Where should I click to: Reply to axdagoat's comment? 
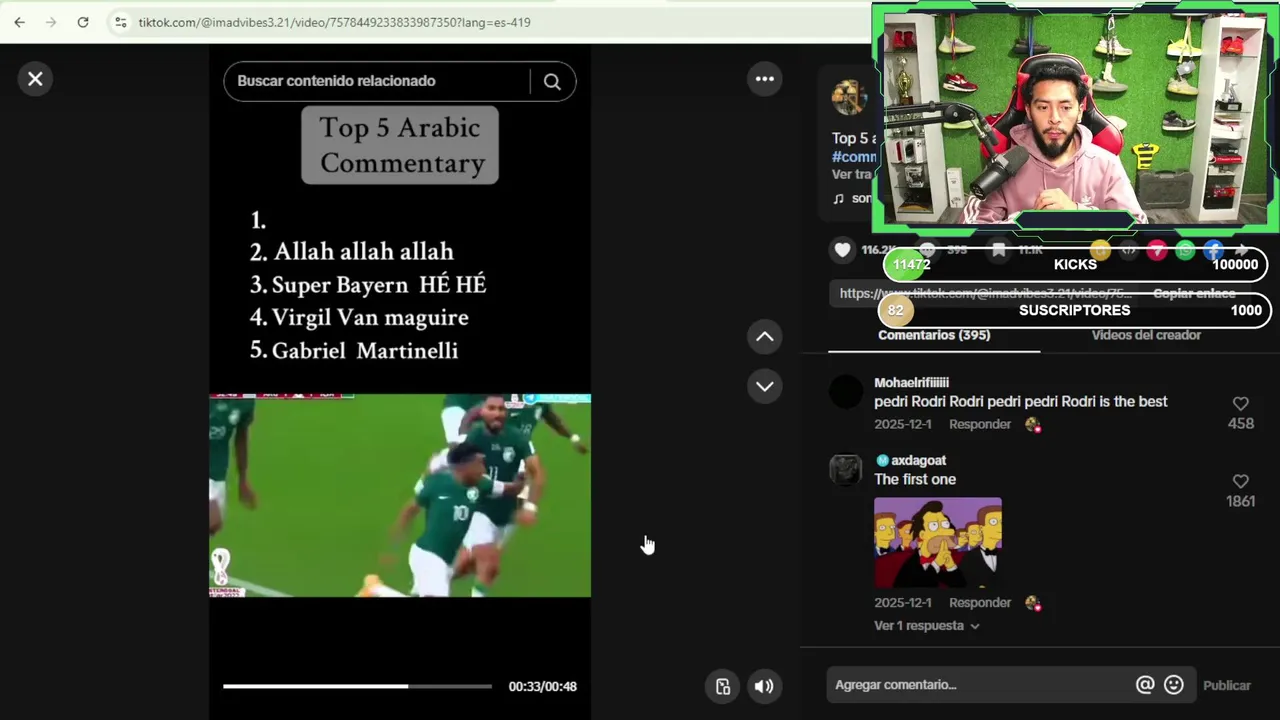pos(980,603)
